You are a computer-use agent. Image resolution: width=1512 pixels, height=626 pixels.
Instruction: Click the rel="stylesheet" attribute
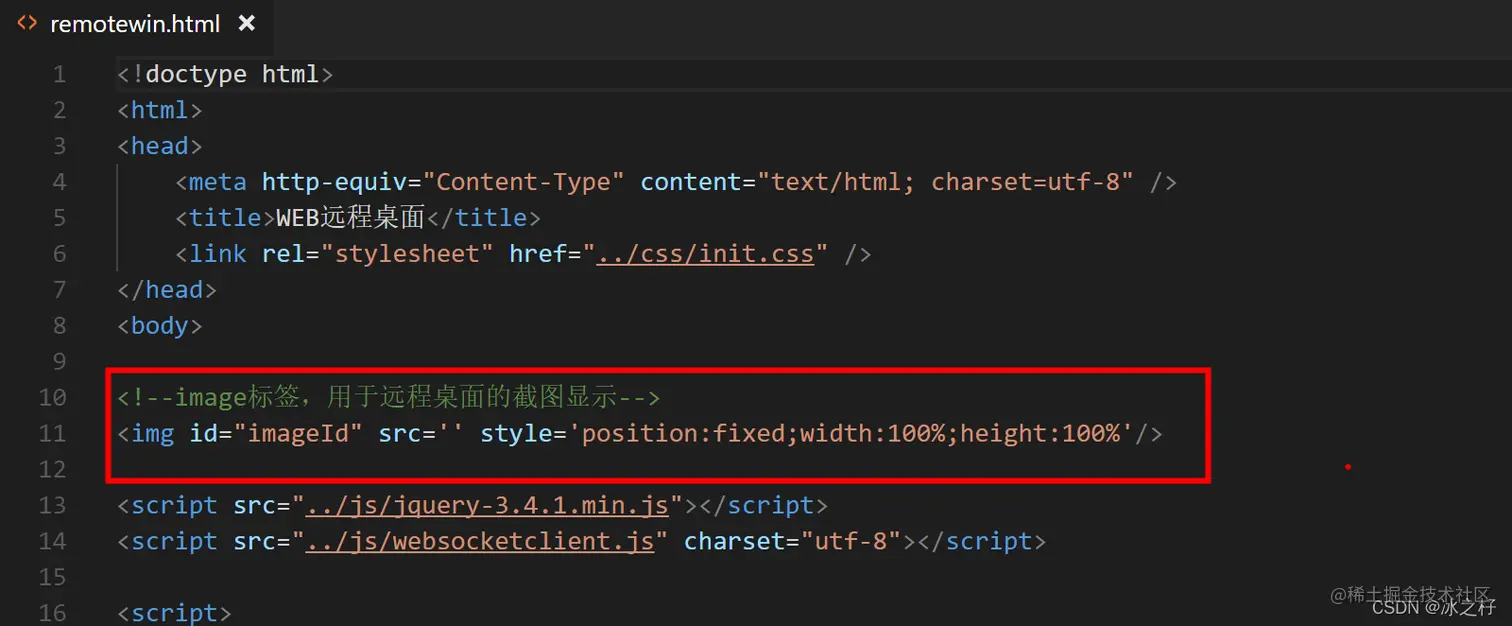pyautogui.click(x=378, y=254)
